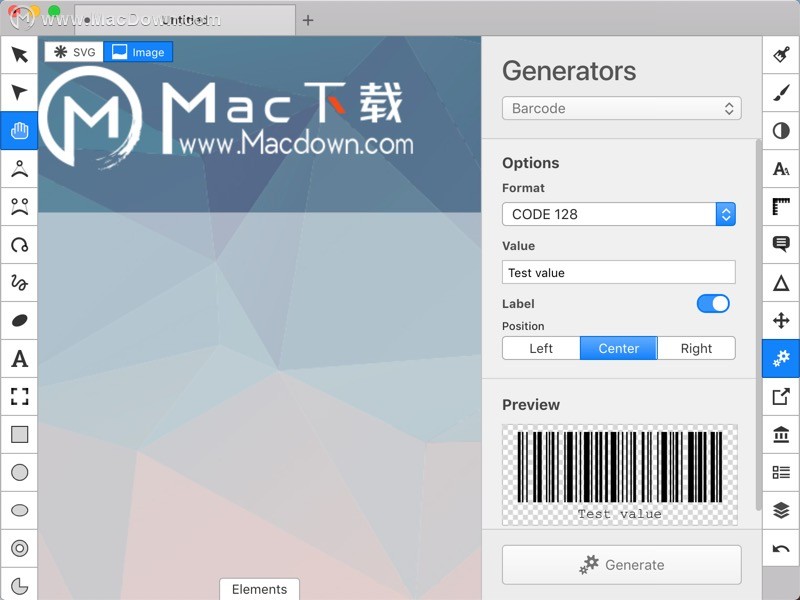
Task: Select the Untitled document tab
Action: (185, 20)
